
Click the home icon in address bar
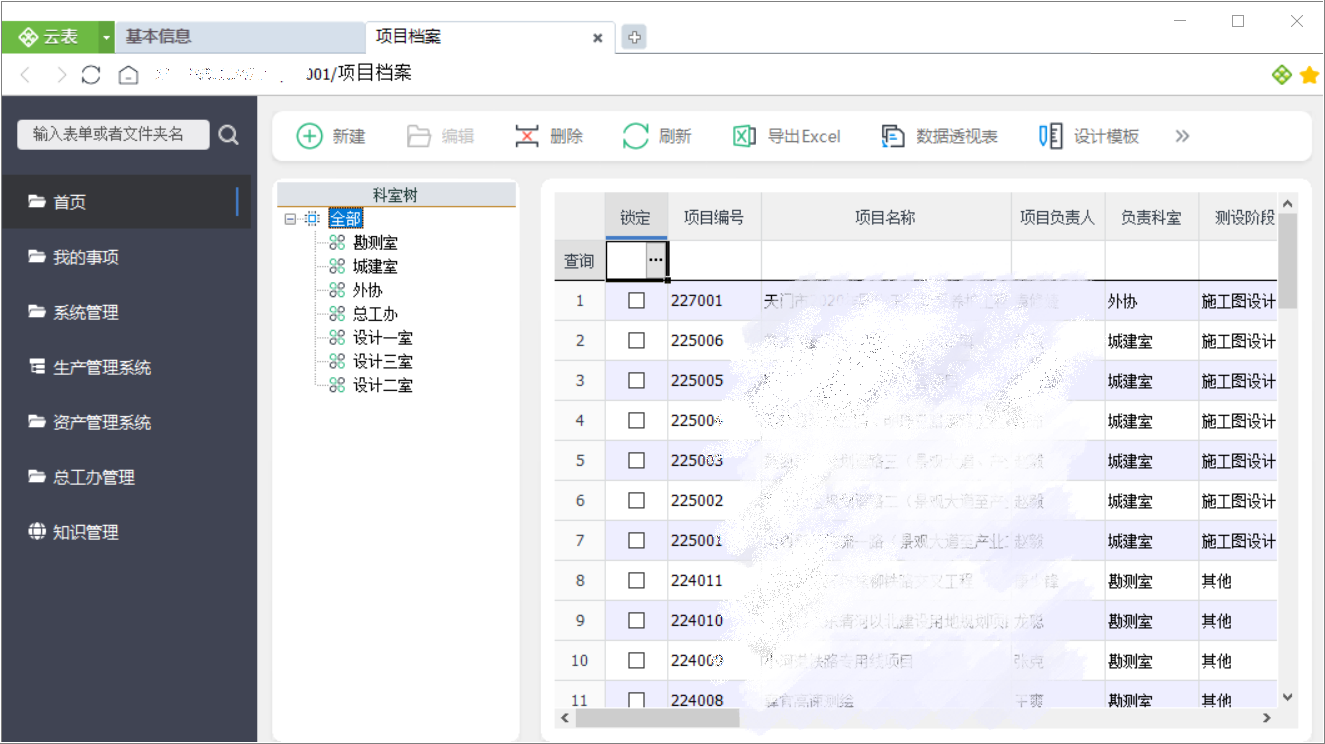coord(128,75)
